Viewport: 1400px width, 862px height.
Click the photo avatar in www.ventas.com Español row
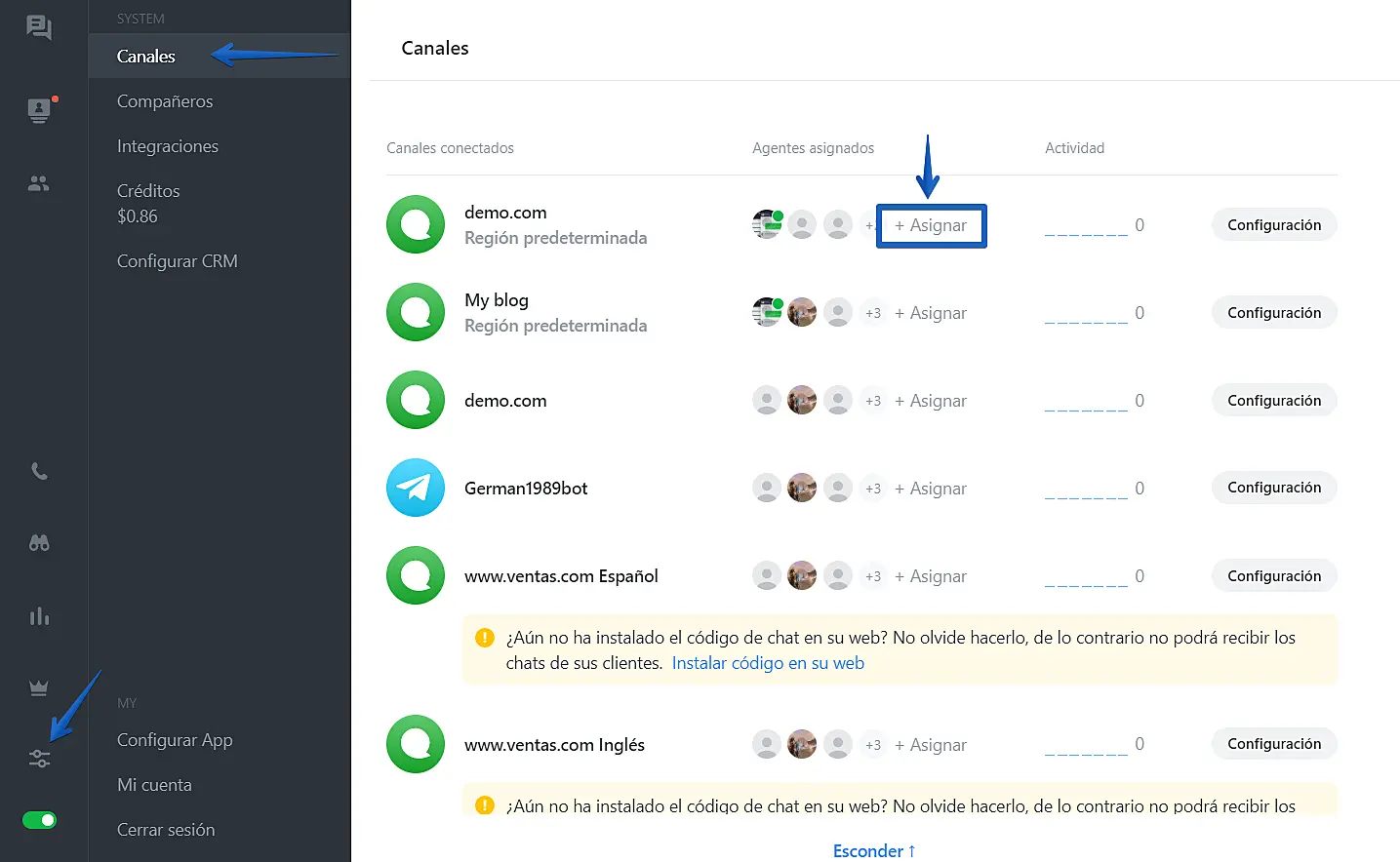pos(802,575)
